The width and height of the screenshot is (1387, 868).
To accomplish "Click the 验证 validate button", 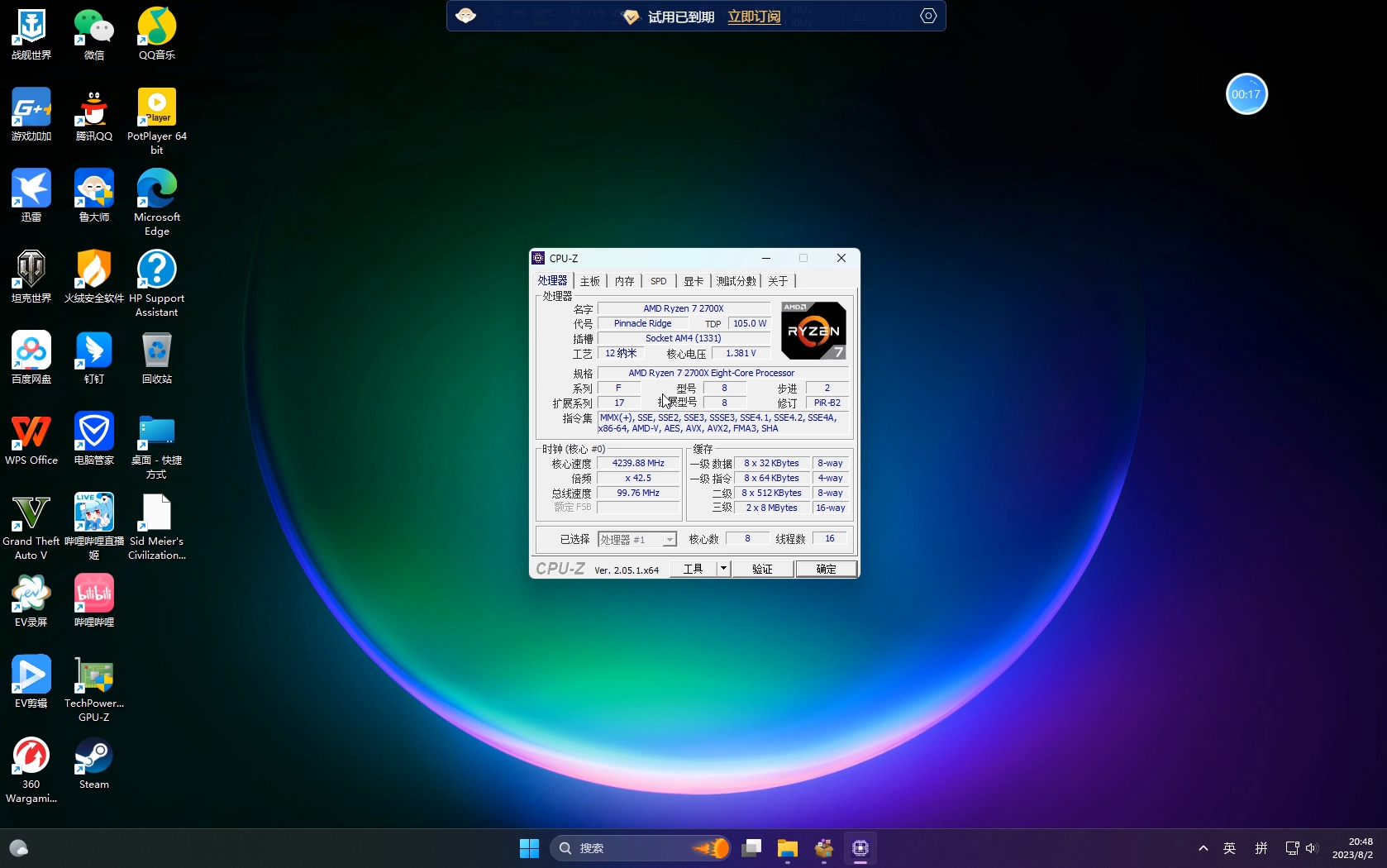I will click(x=762, y=569).
